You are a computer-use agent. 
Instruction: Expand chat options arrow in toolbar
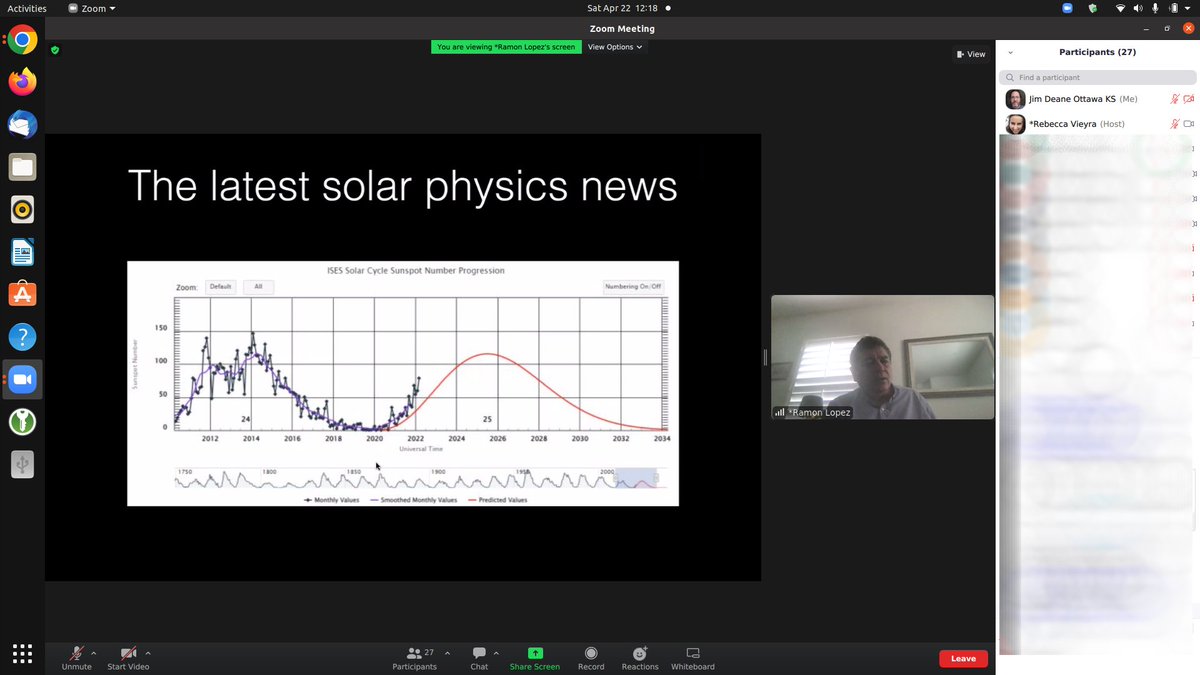(x=496, y=652)
